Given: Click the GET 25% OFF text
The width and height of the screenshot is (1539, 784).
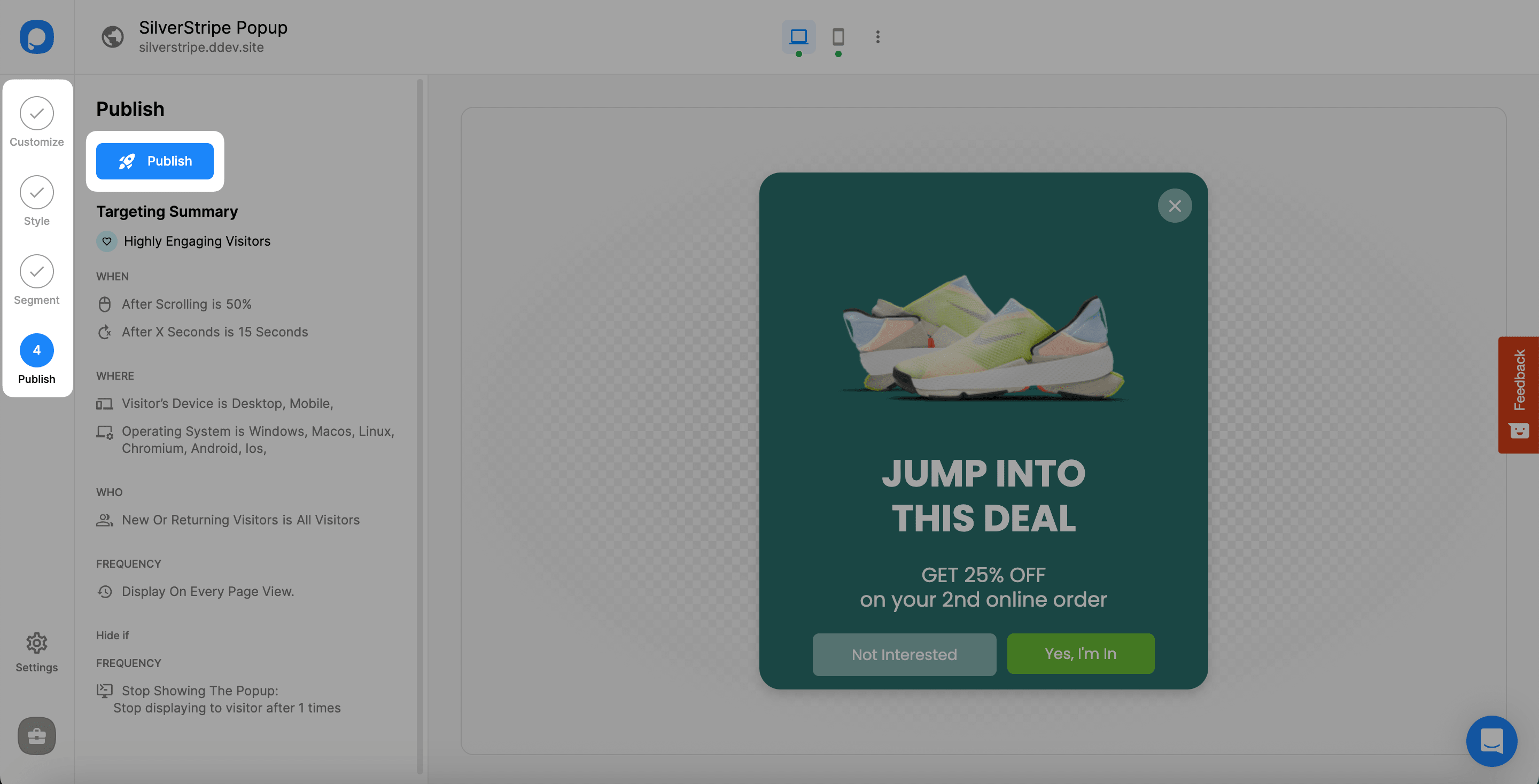Looking at the screenshot, I should pyautogui.click(x=983, y=575).
